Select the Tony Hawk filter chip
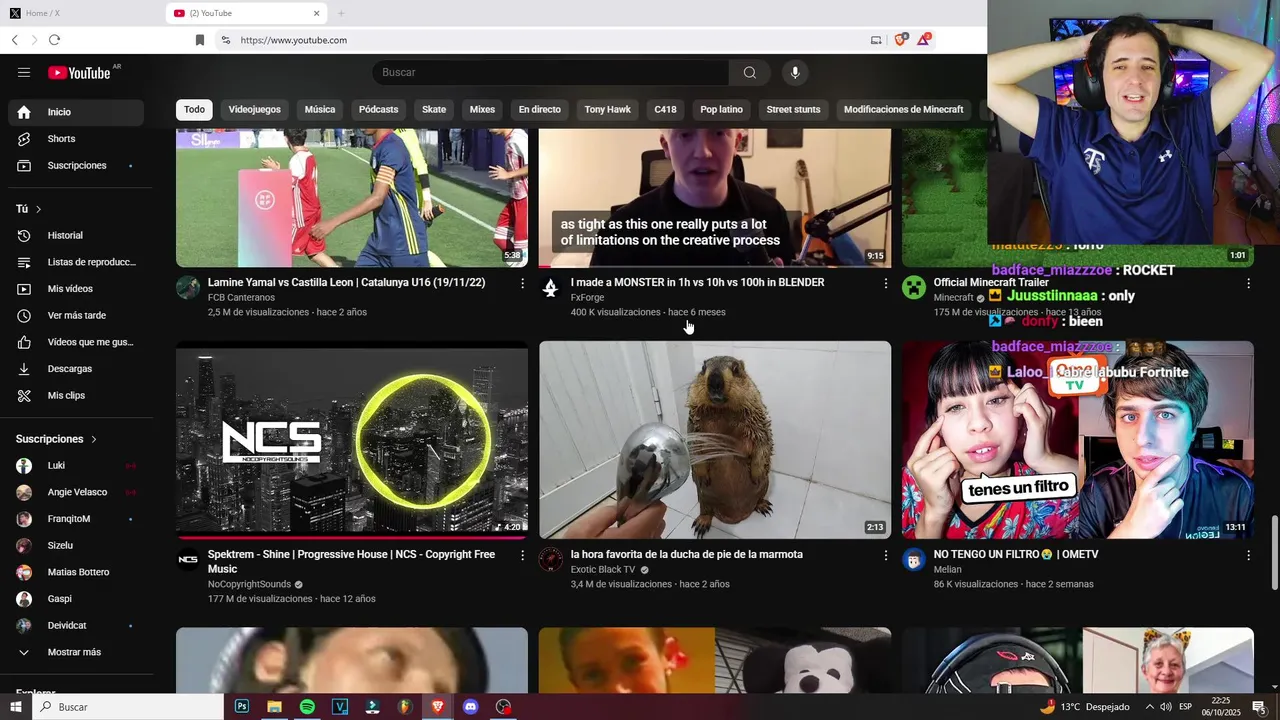This screenshot has height=720, width=1280. (608, 109)
